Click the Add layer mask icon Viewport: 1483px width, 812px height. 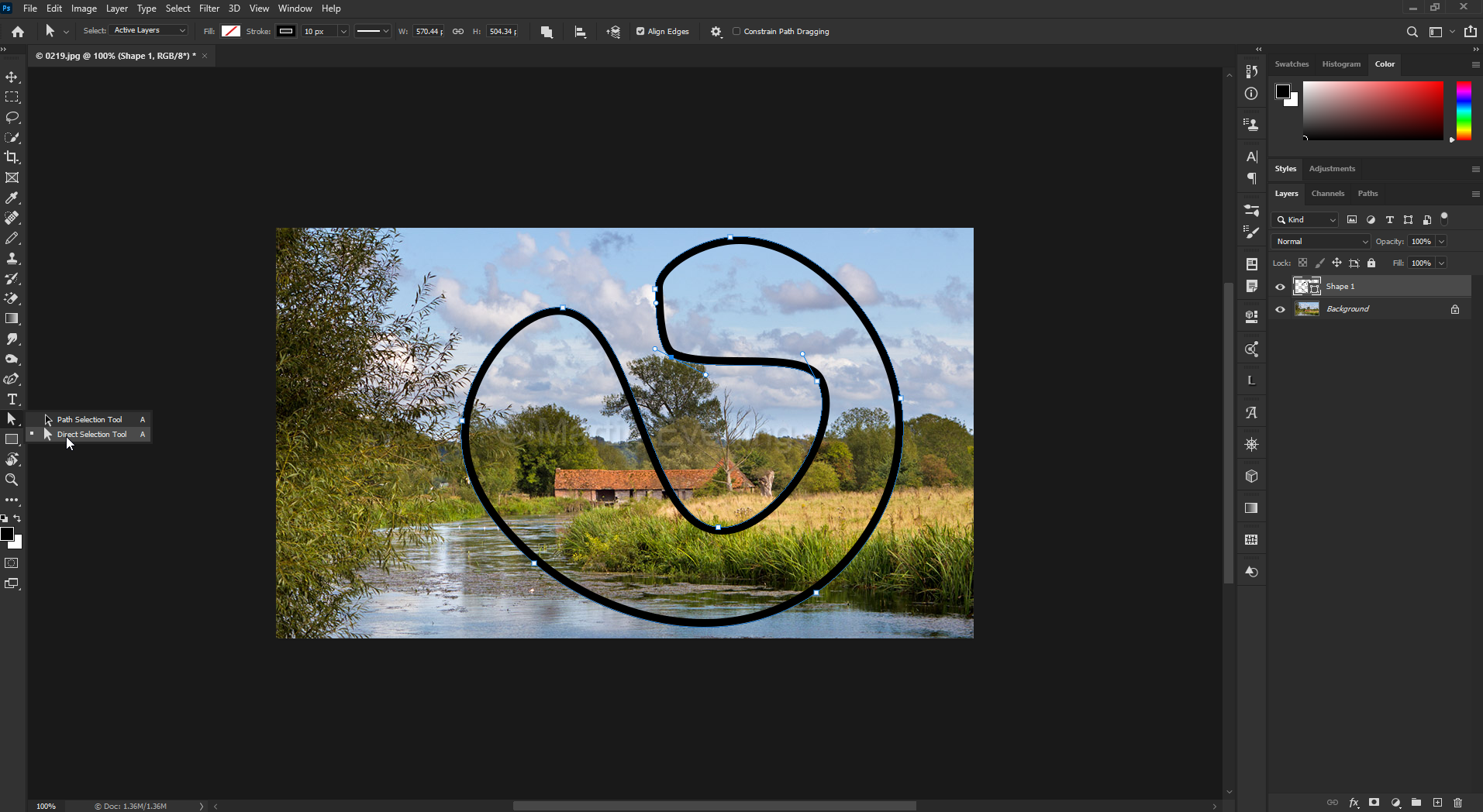(1373, 803)
